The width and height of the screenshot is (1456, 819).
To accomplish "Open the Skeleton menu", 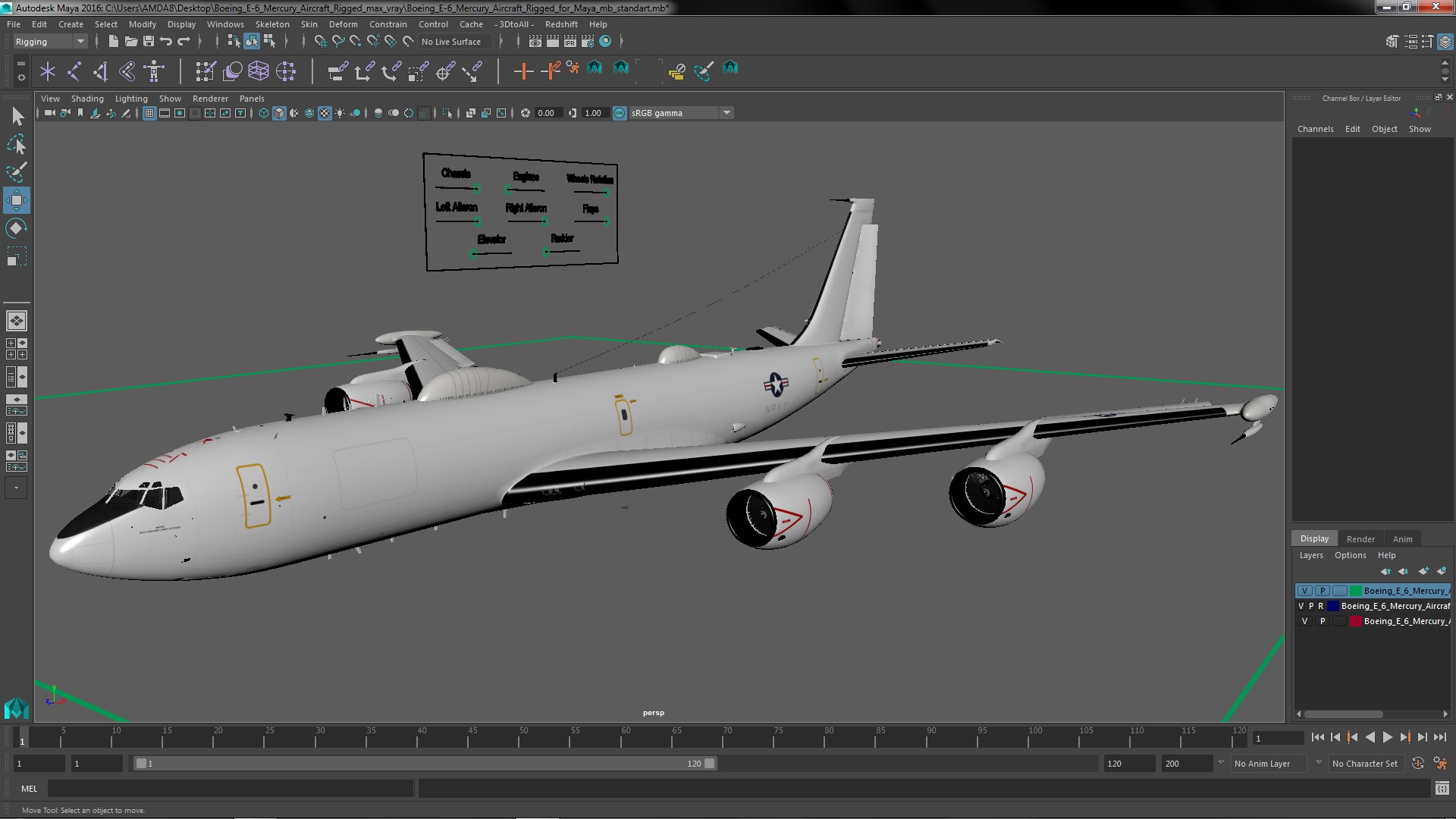I will point(272,24).
